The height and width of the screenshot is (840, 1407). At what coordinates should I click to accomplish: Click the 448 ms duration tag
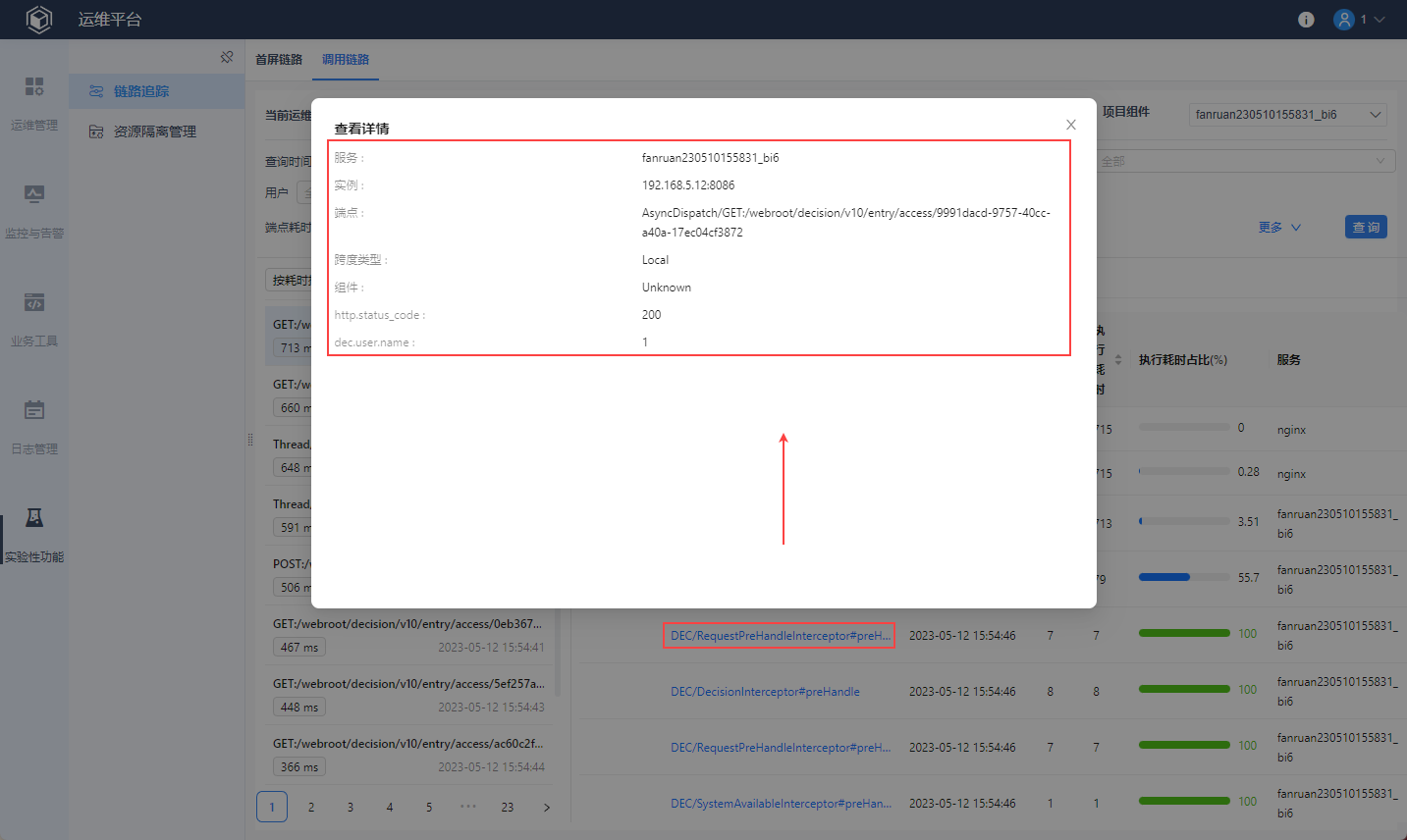[x=299, y=708]
